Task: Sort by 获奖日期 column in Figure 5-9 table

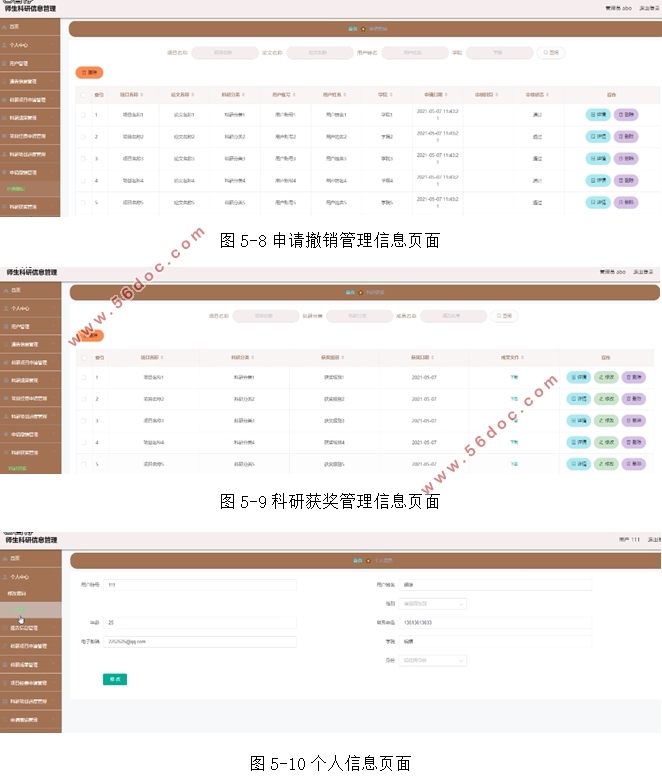Action: [432, 358]
